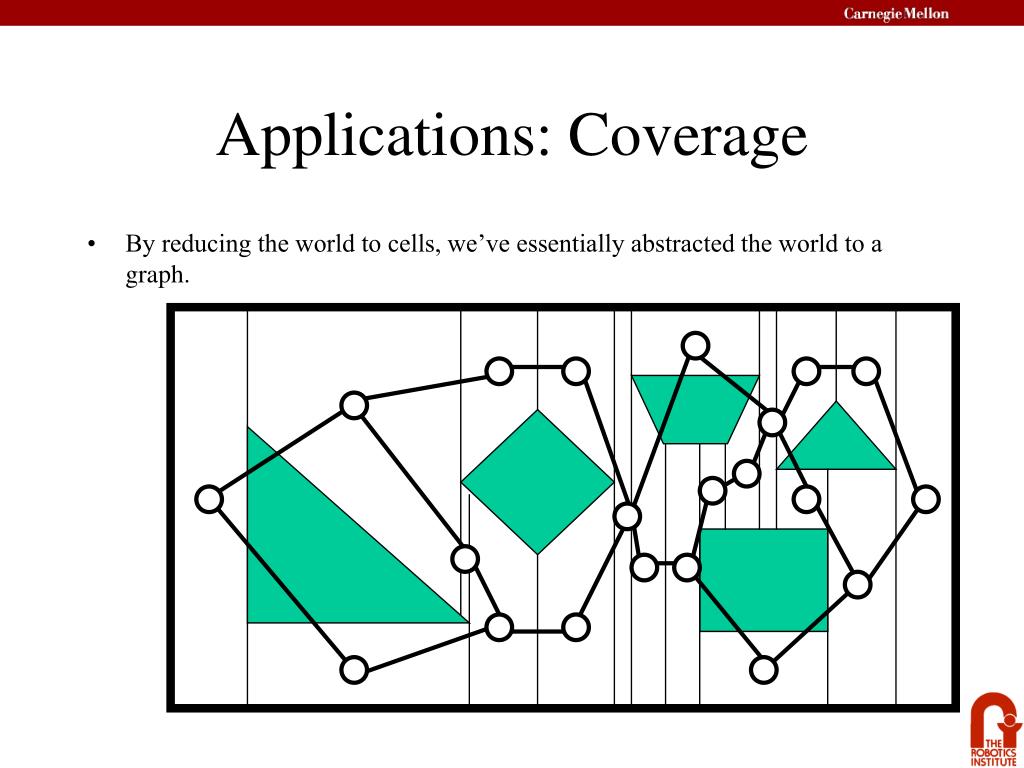Select the graph node above the trapezoid
The height and width of the screenshot is (768, 1024).
[695, 345]
